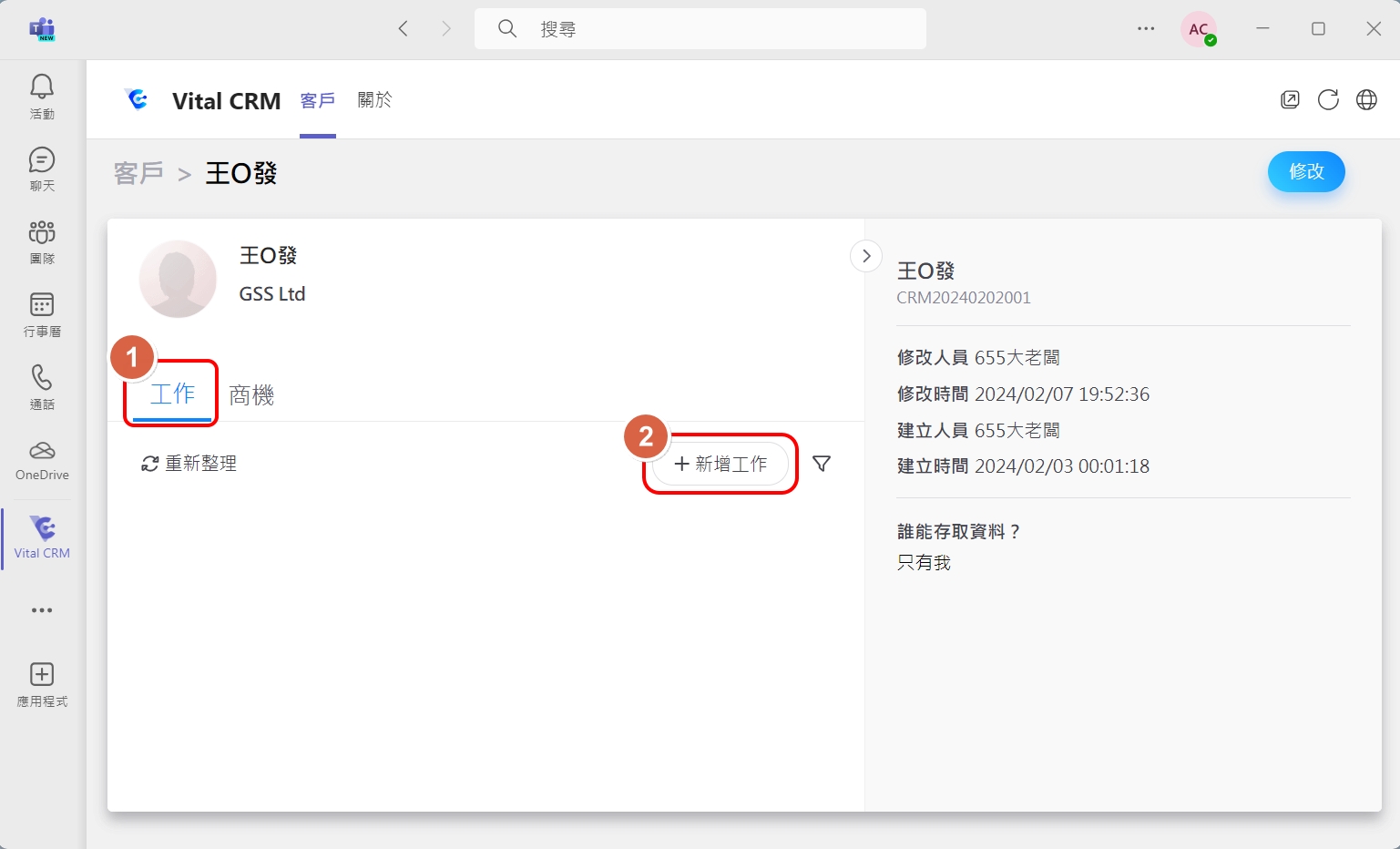Viewport: 1400px width, 849px height.
Task: Open the globe website icon
Action: [1366, 100]
